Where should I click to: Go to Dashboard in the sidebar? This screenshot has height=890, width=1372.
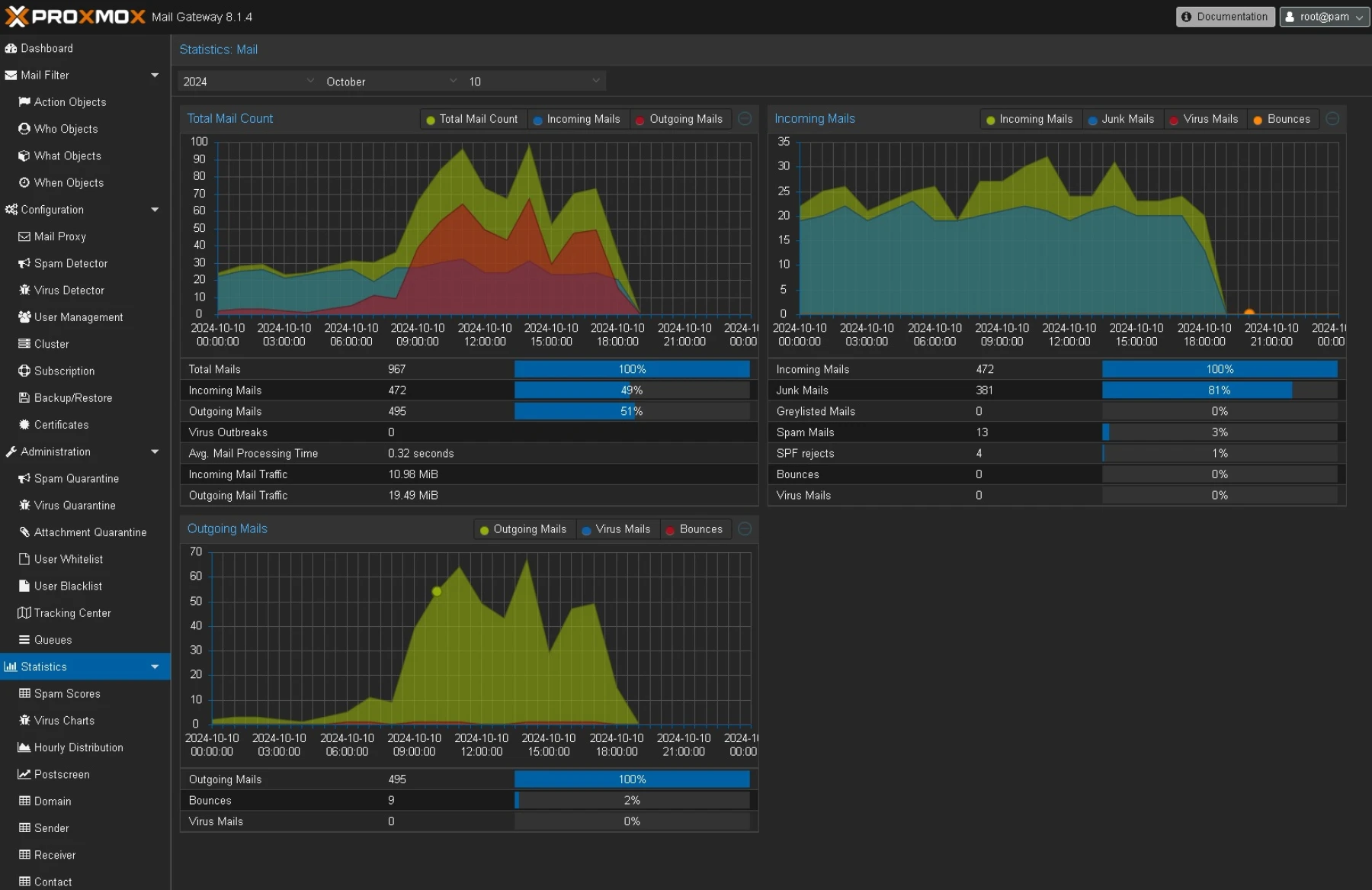tap(46, 48)
